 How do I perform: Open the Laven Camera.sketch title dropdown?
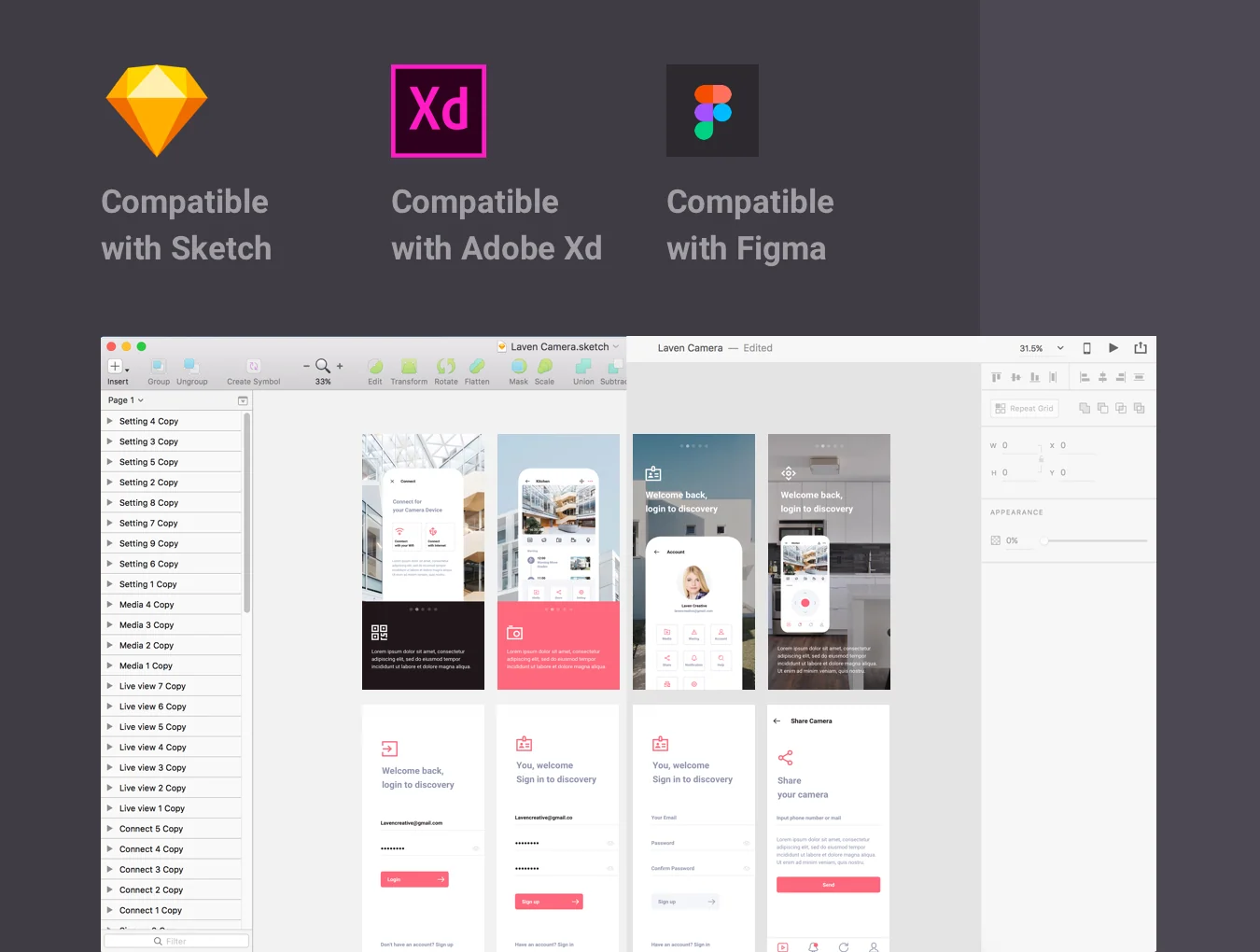pos(616,347)
